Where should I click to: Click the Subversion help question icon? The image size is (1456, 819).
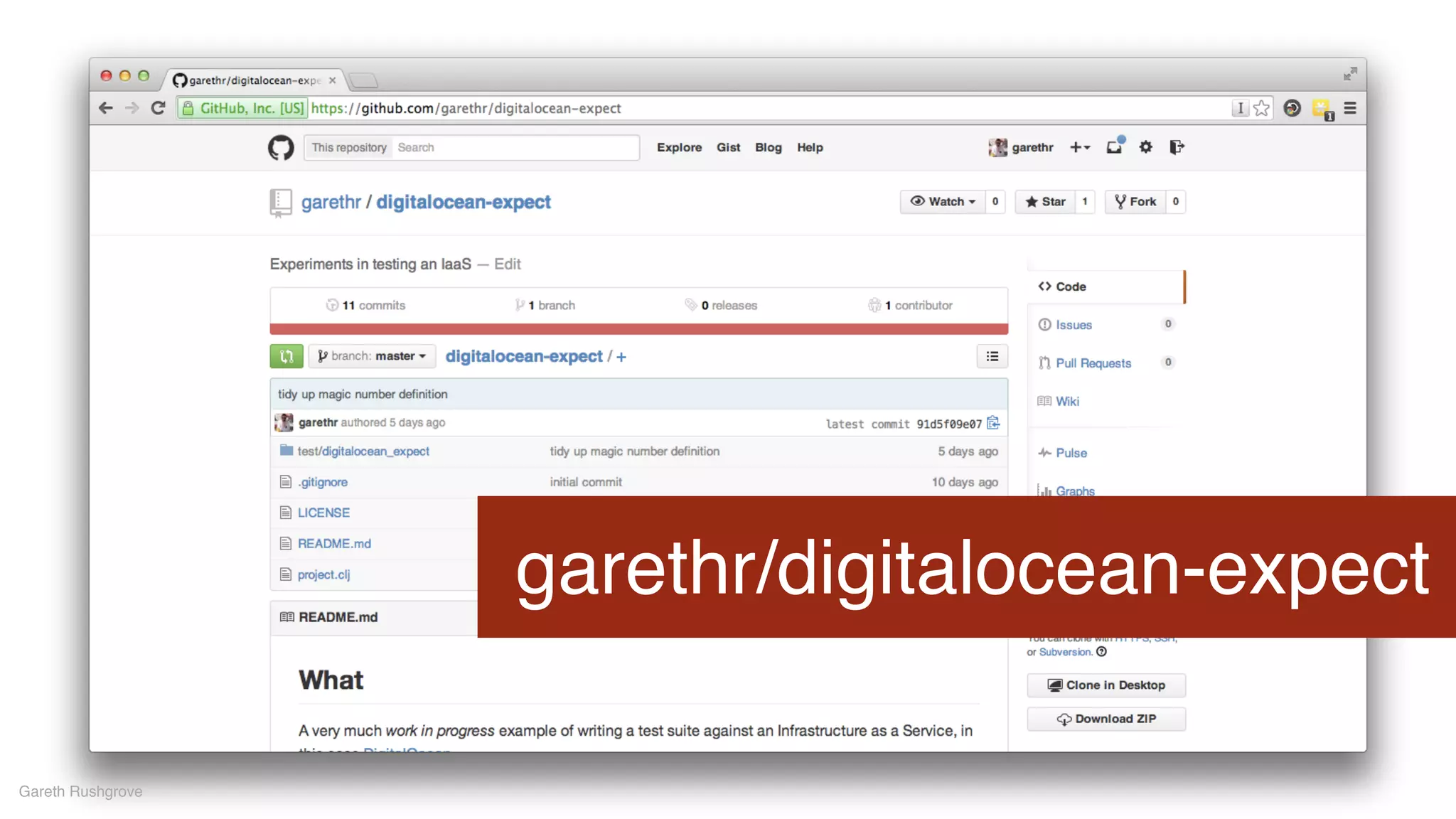1101,652
